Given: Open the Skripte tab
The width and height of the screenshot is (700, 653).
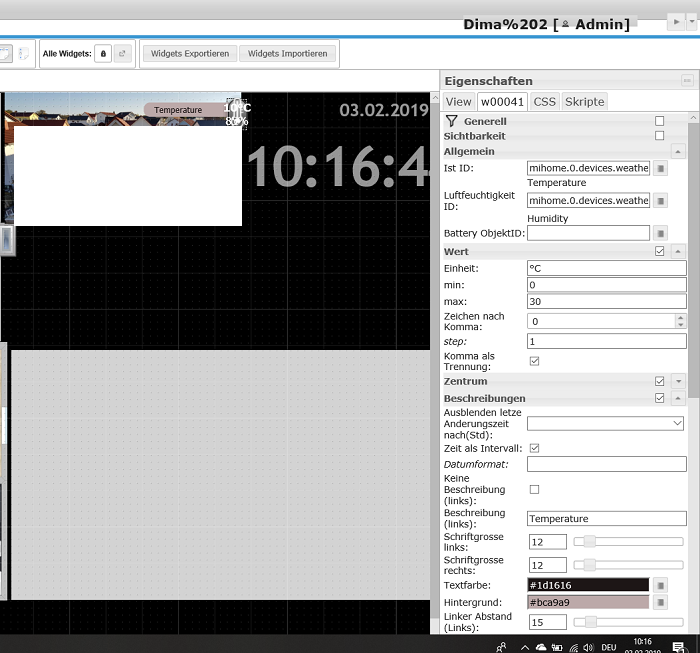Looking at the screenshot, I should coord(584,102).
